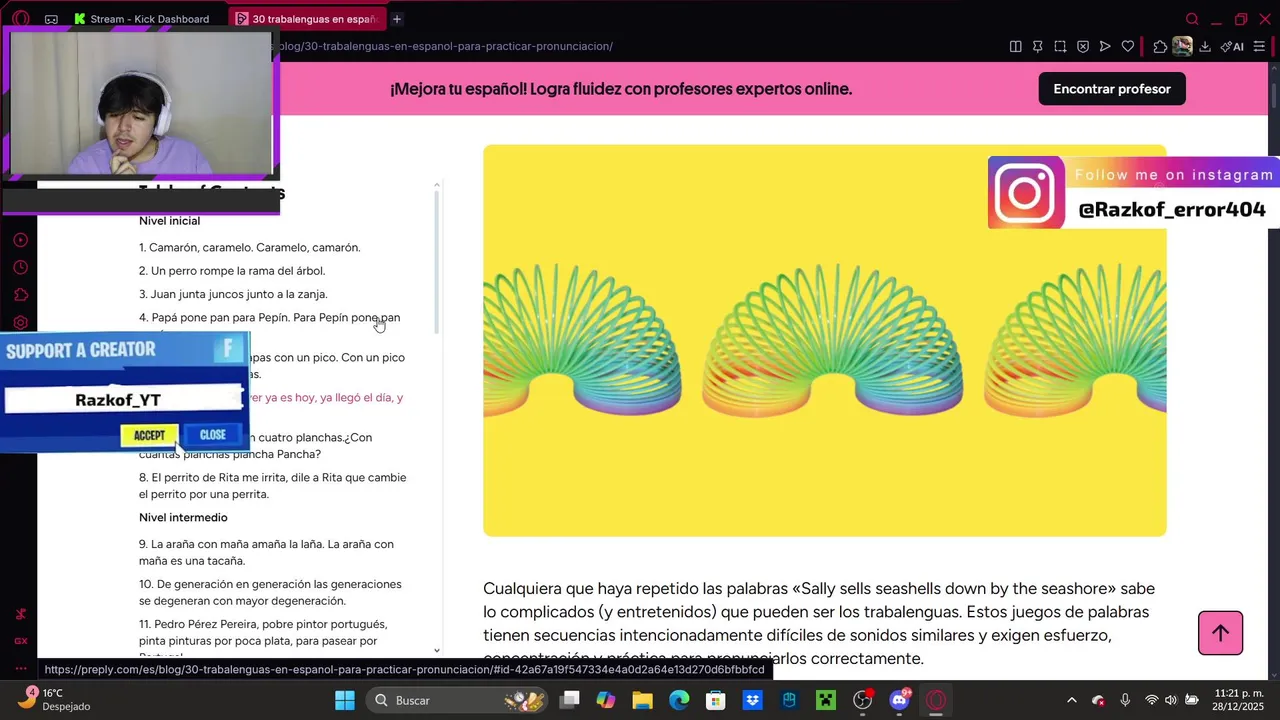This screenshot has height=720, width=1280.
Task: Switch to Stream - Kick Dashboard tab
Action: [141, 19]
